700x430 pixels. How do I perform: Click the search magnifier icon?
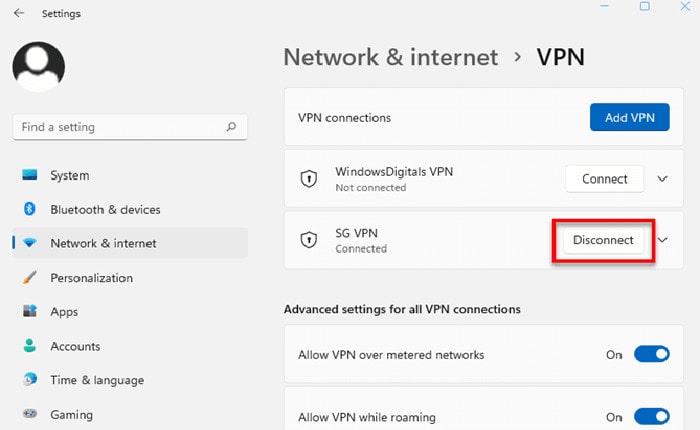[231, 127]
